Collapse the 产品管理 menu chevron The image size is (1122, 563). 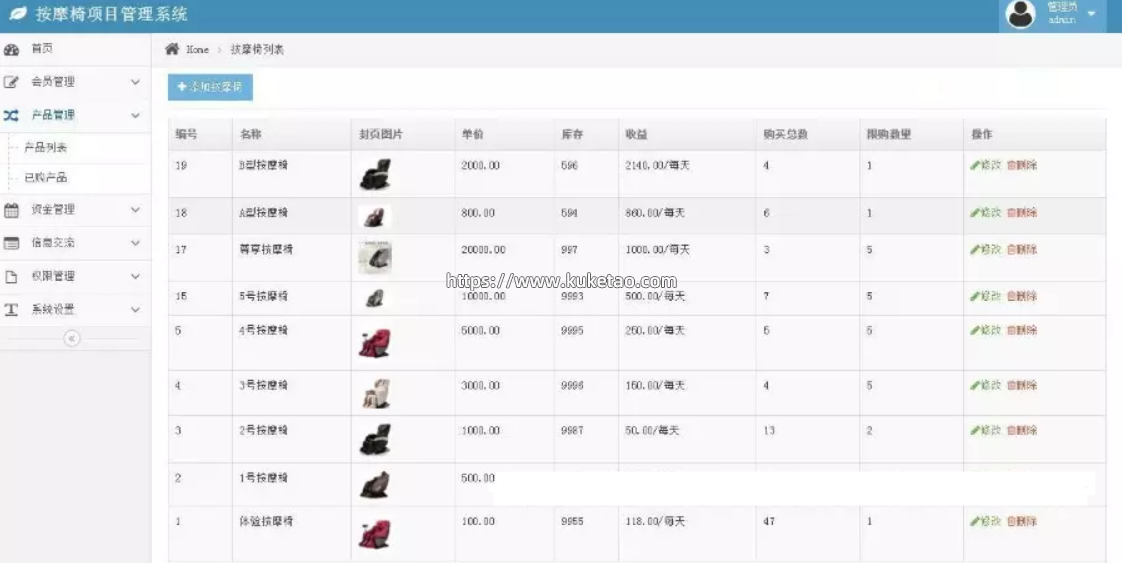135,115
